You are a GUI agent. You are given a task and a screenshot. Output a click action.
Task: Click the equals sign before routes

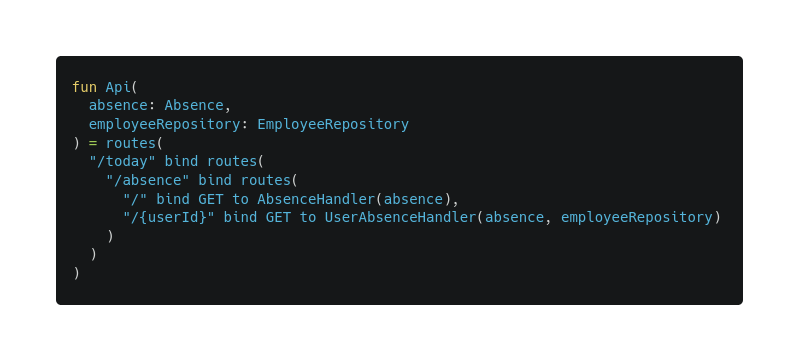[93, 143]
